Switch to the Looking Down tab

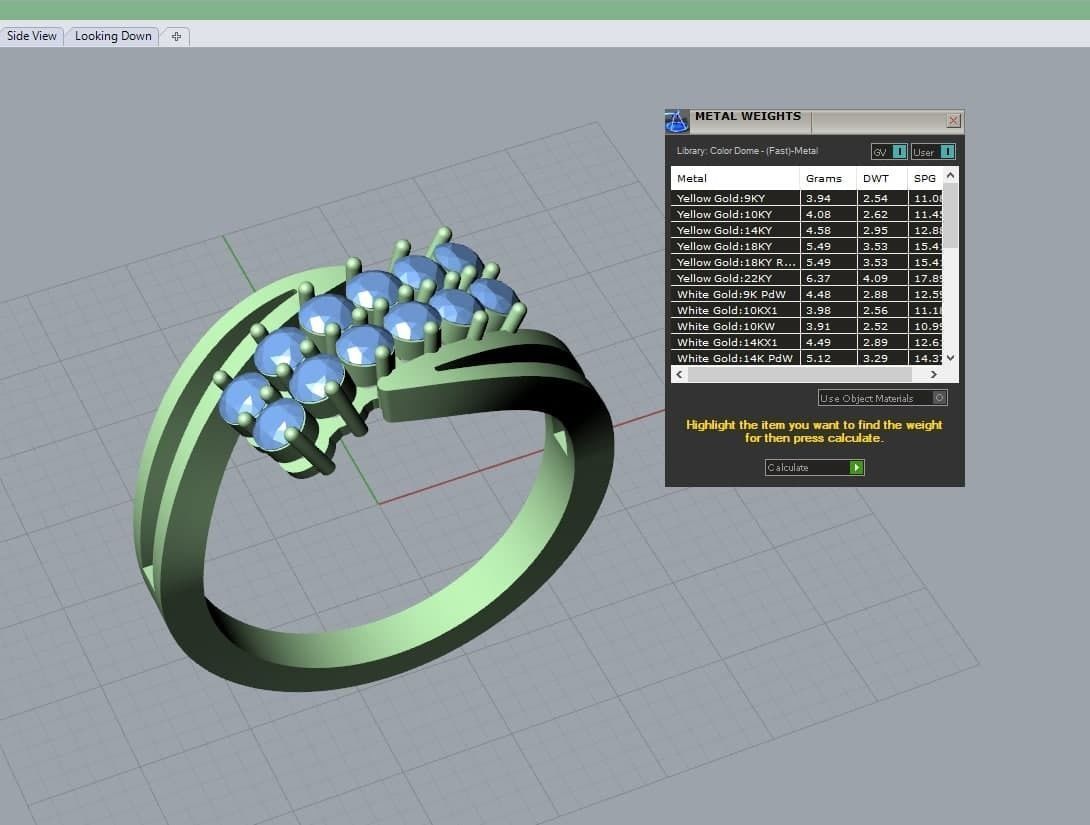(113, 36)
